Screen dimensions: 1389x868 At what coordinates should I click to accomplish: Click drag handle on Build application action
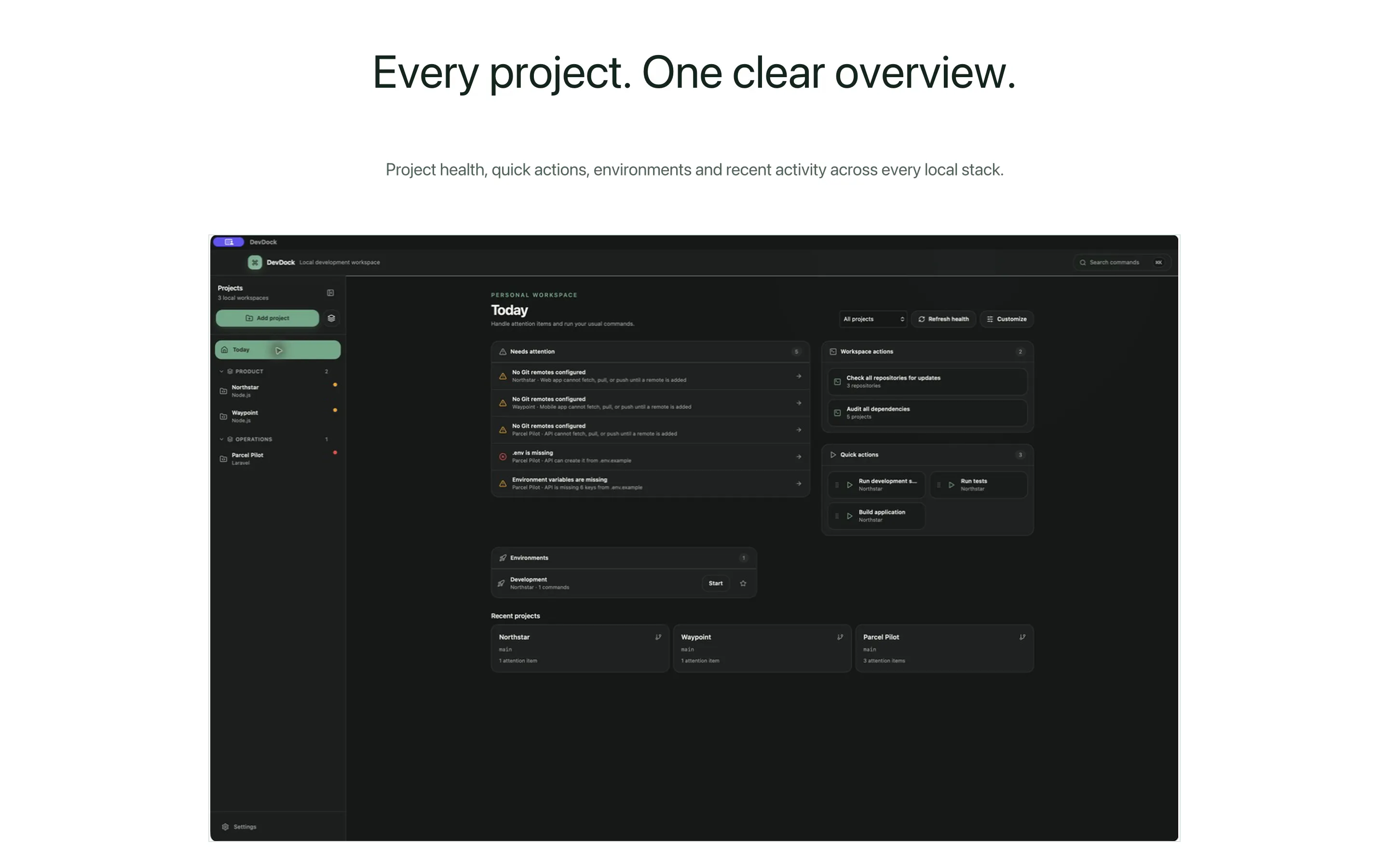tap(837, 516)
